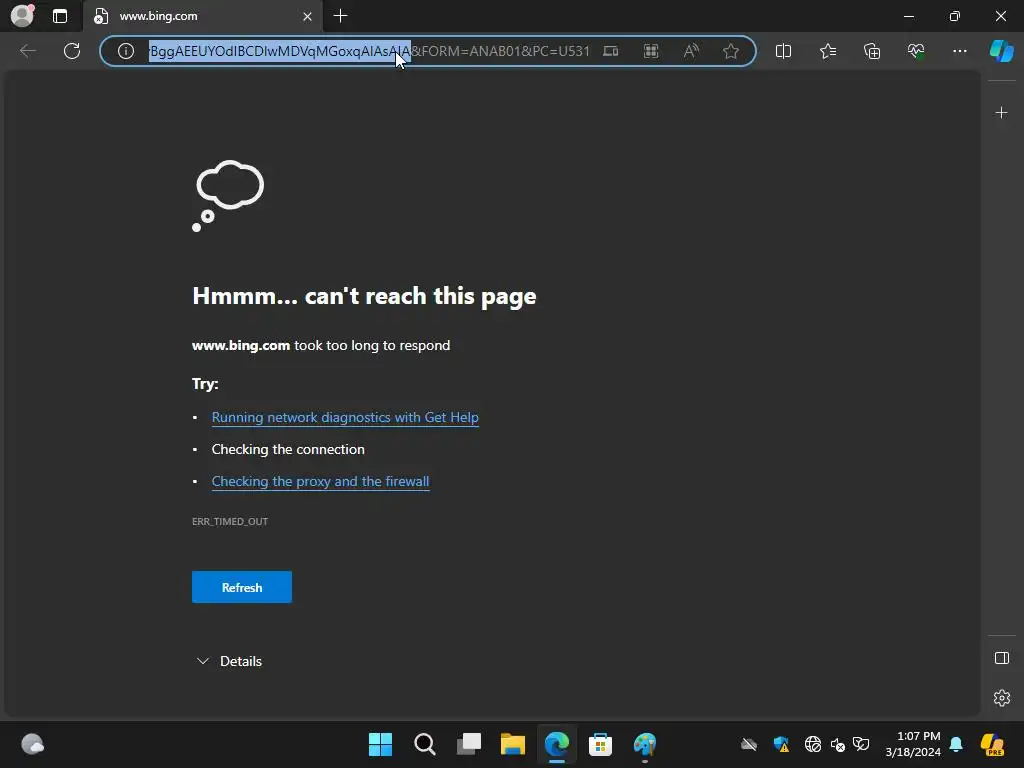Select the www.bing.com tab
Image resolution: width=1024 pixels, height=768 pixels.
[202, 16]
